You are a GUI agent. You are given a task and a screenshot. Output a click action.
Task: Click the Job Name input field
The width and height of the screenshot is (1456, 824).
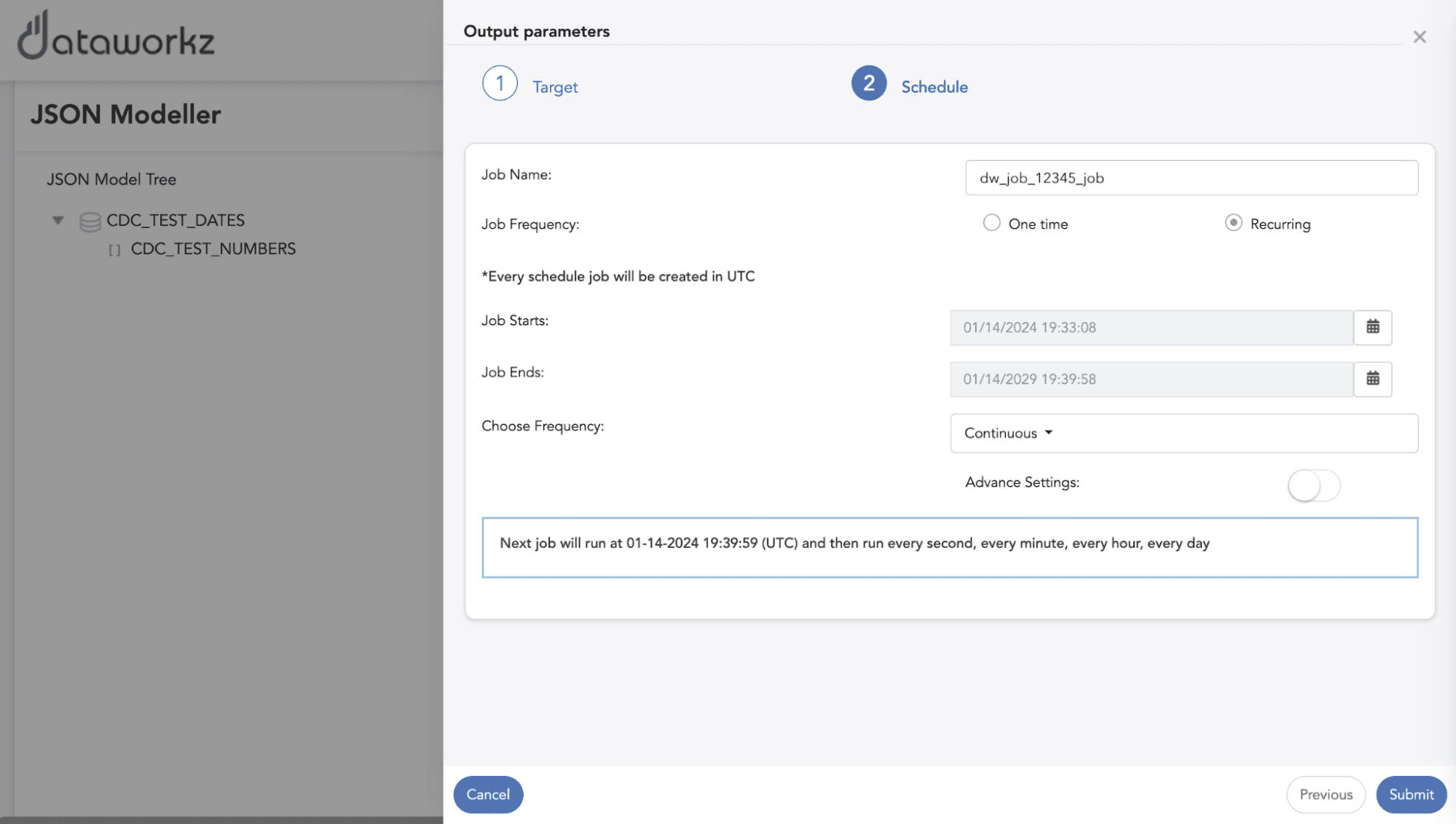(1191, 177)
